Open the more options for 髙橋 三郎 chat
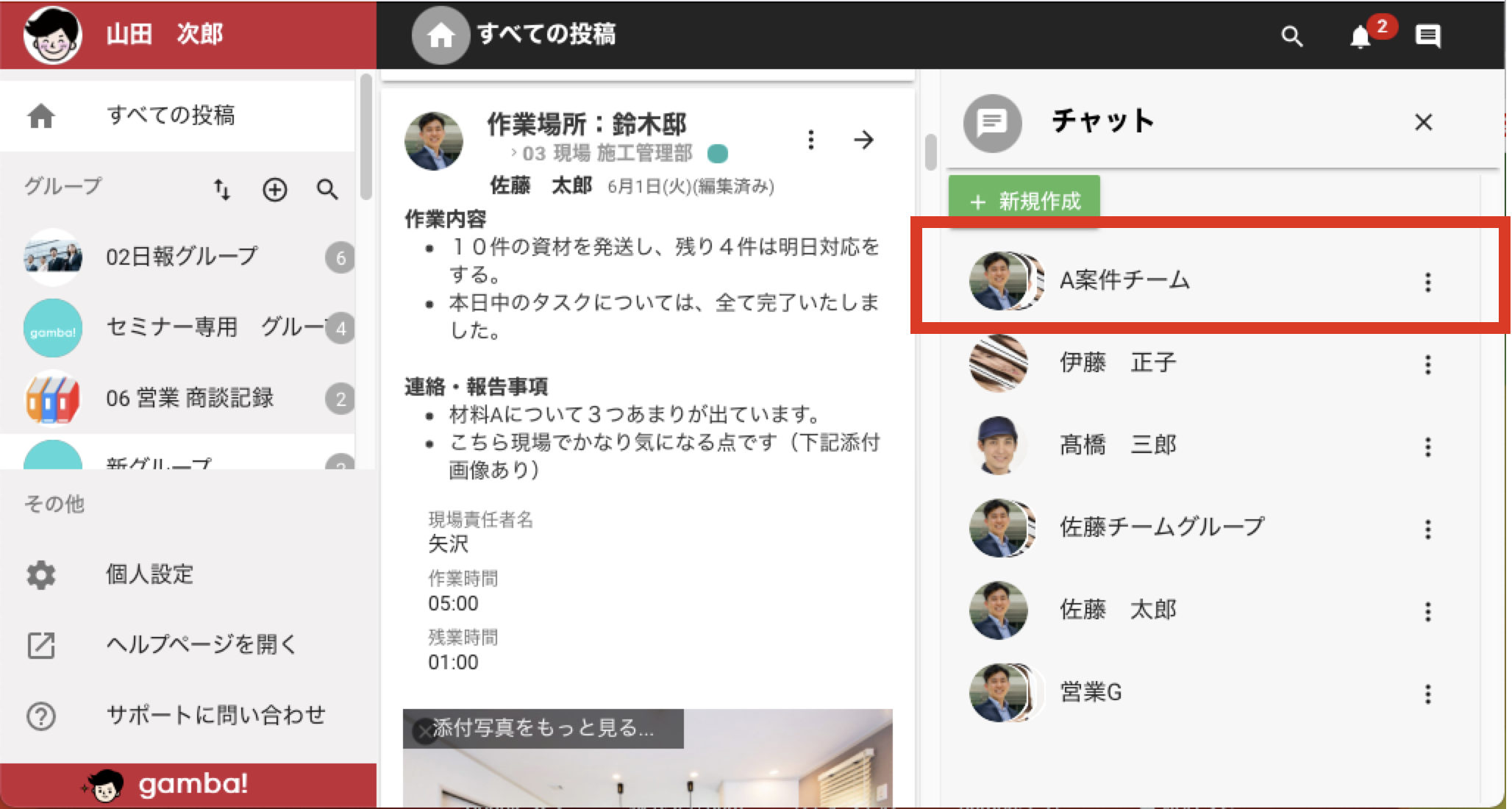Image resolution: width=1512 pixels, height=809 pixels. click(x=1427, y=446)
